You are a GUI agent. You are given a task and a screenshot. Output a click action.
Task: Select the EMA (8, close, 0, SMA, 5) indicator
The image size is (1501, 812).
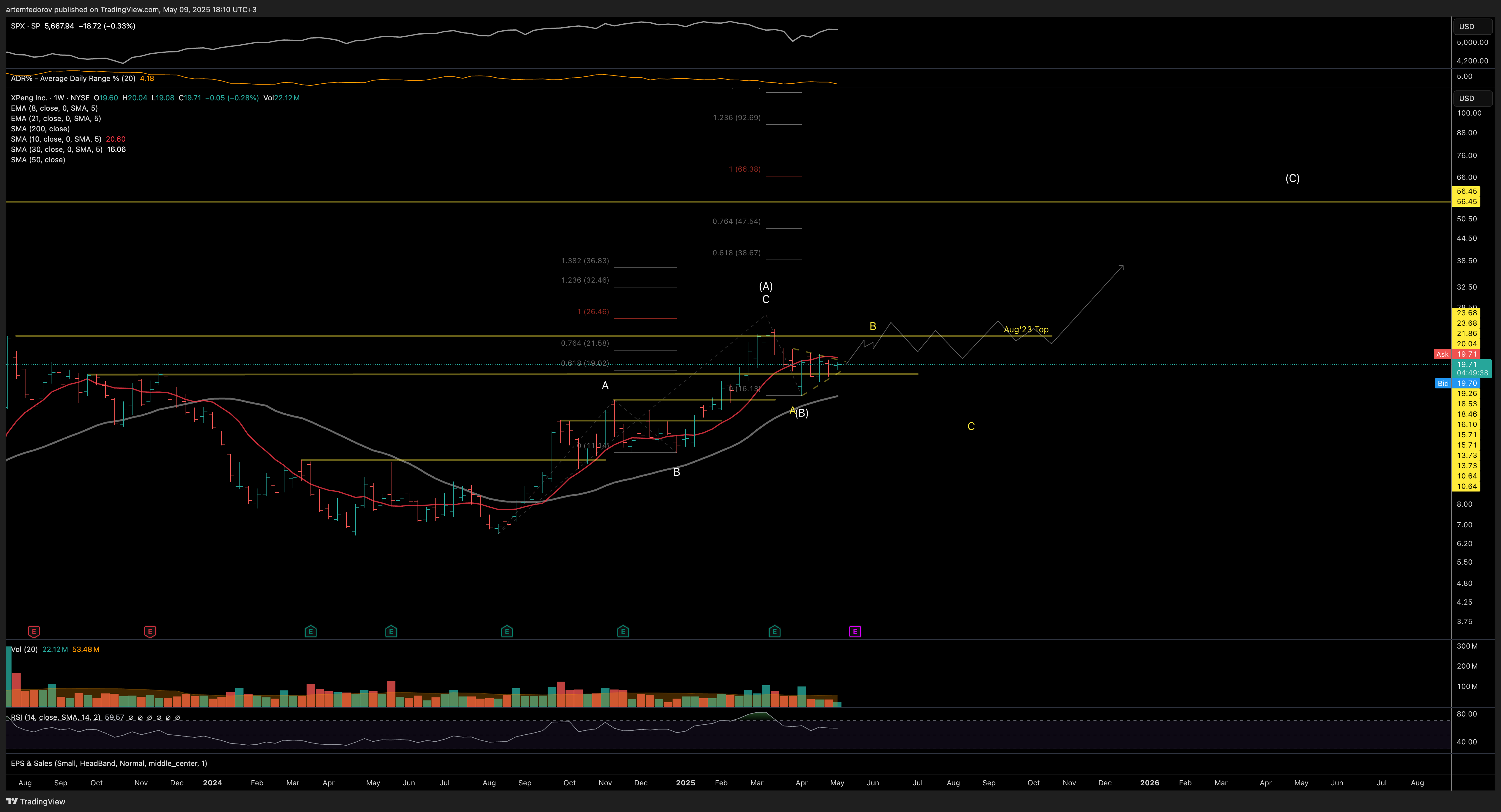click(x=54, y=108)
